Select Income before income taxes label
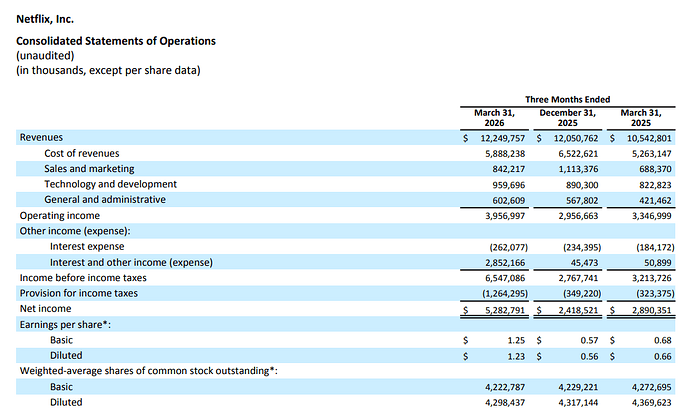The height and width of the screenshot is (418, 690). click(x=83, y=278)
